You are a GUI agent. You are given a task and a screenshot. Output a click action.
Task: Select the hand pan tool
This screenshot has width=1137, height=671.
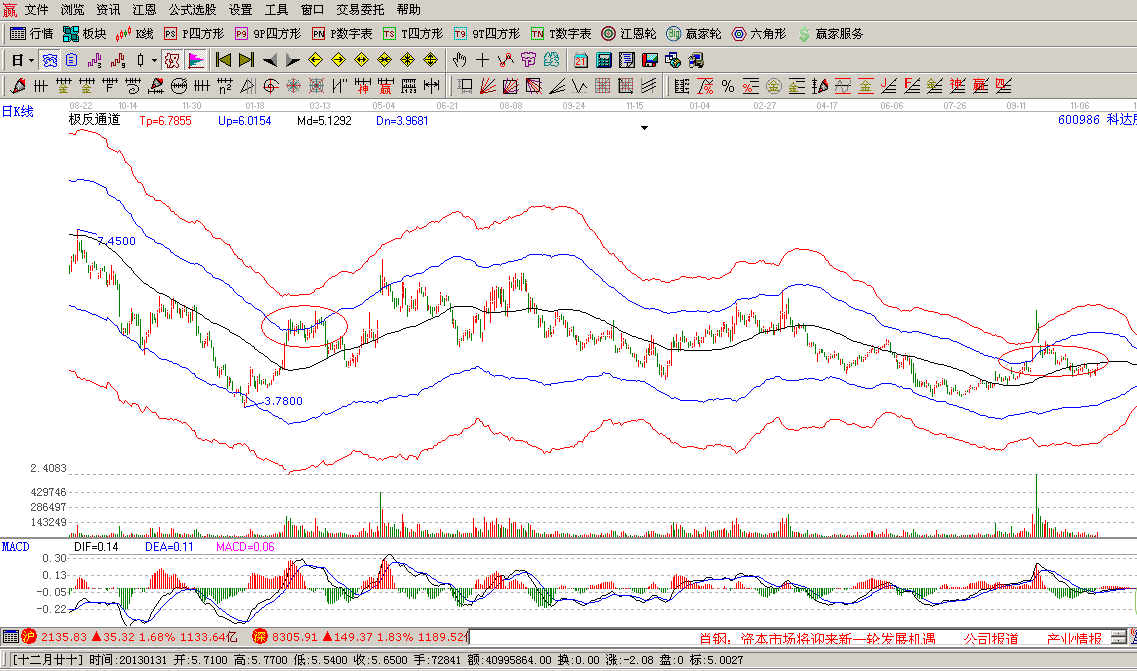(459, 60)
